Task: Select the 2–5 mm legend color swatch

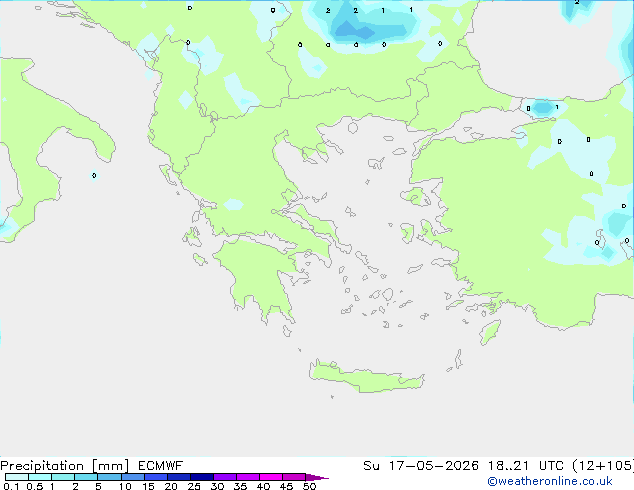Action: coord(86,477)
